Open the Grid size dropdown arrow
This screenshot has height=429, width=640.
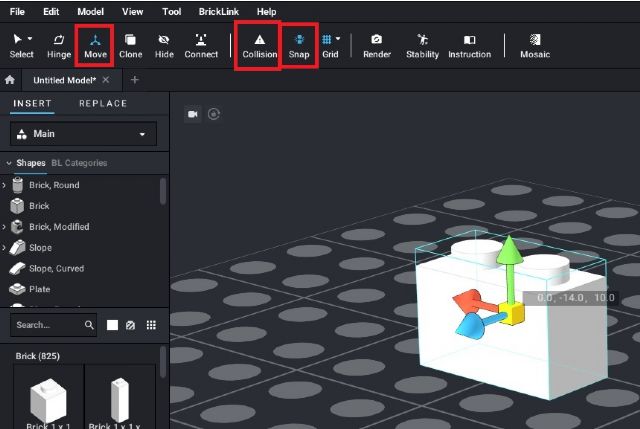[338, 39]
